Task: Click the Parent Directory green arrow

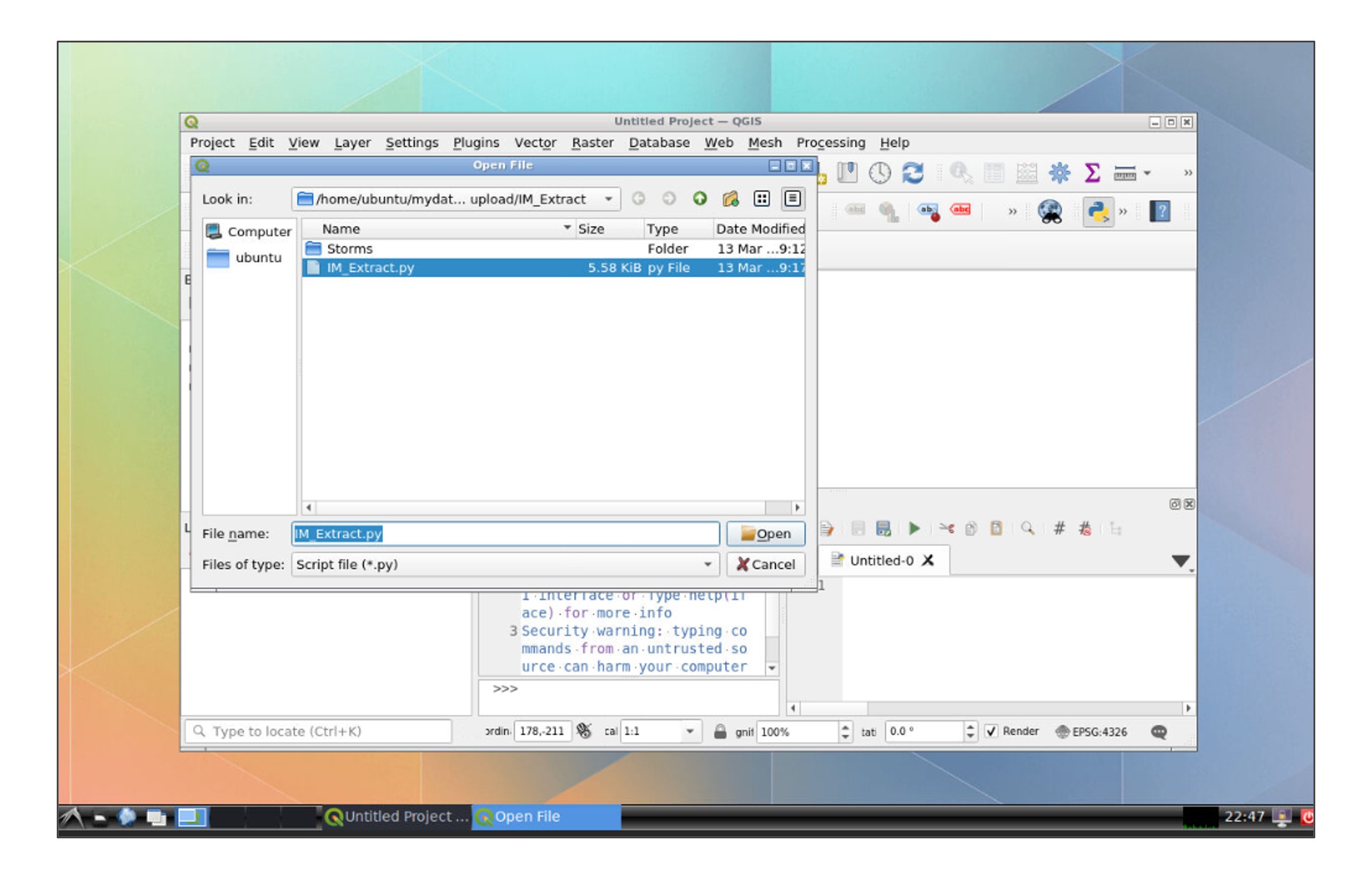Action: pyautogui.click(x=699, y=199)
